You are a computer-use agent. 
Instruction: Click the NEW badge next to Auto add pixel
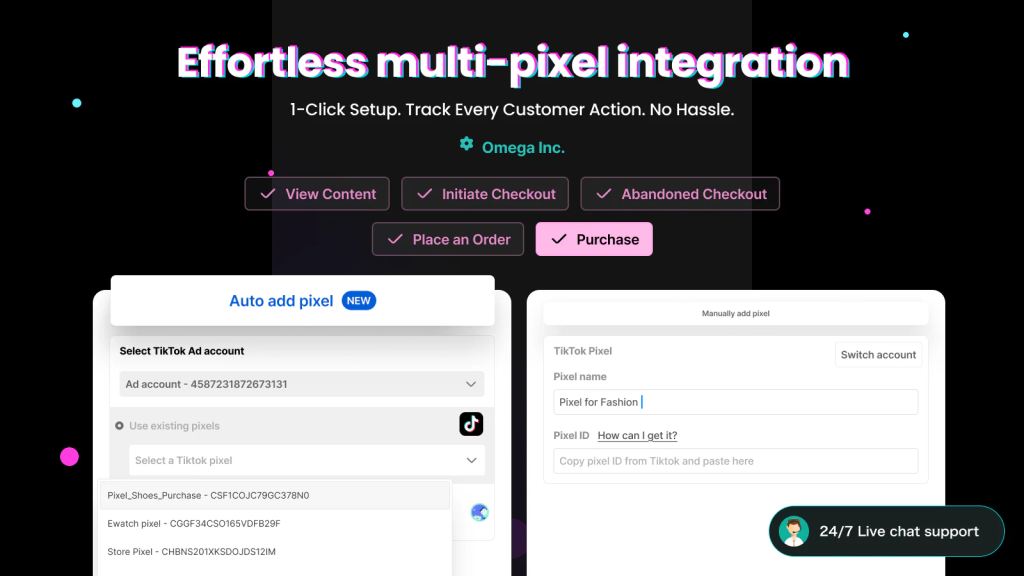[359, 300]
